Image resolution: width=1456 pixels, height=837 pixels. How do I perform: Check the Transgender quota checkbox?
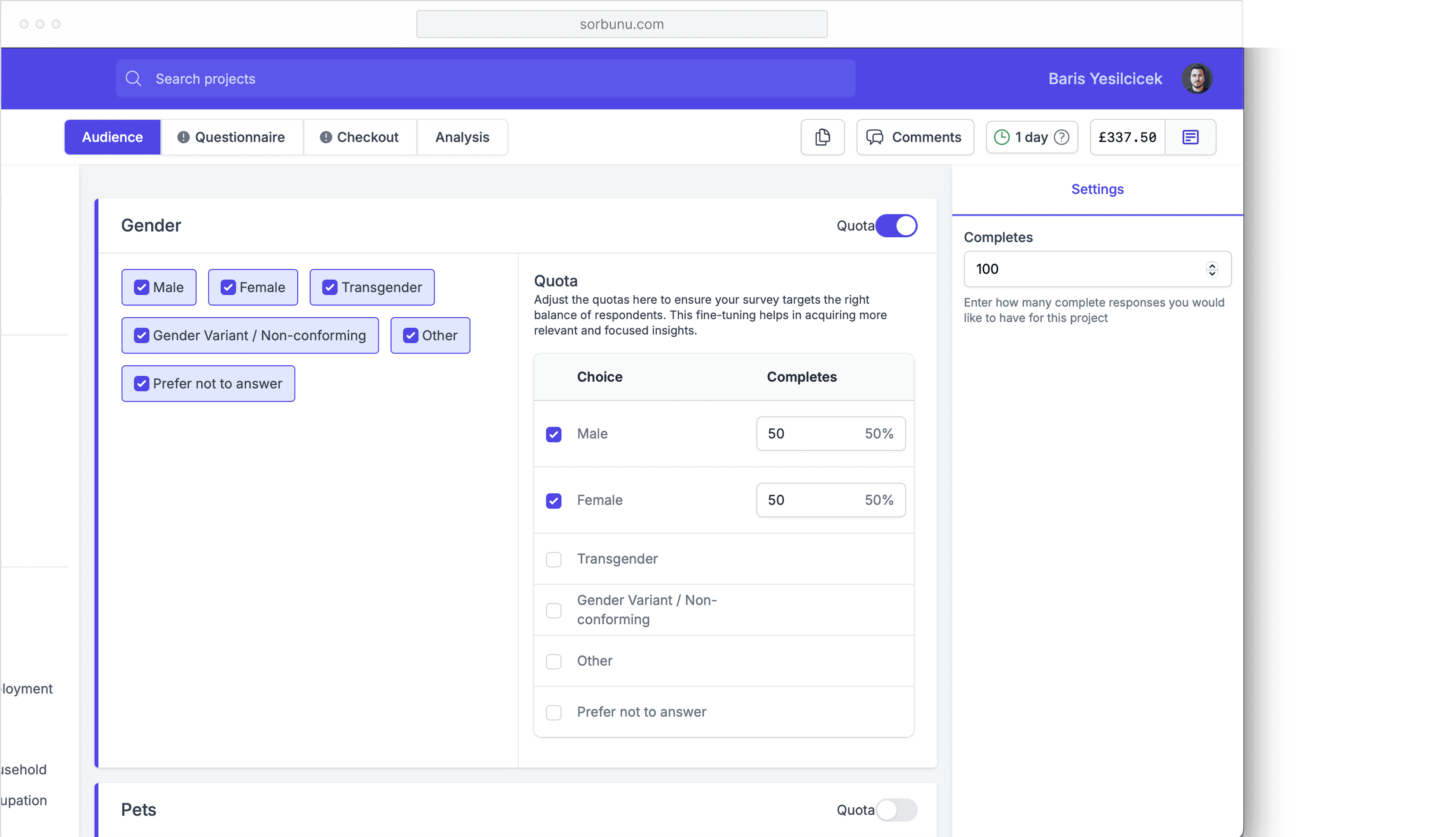point(554,559)
